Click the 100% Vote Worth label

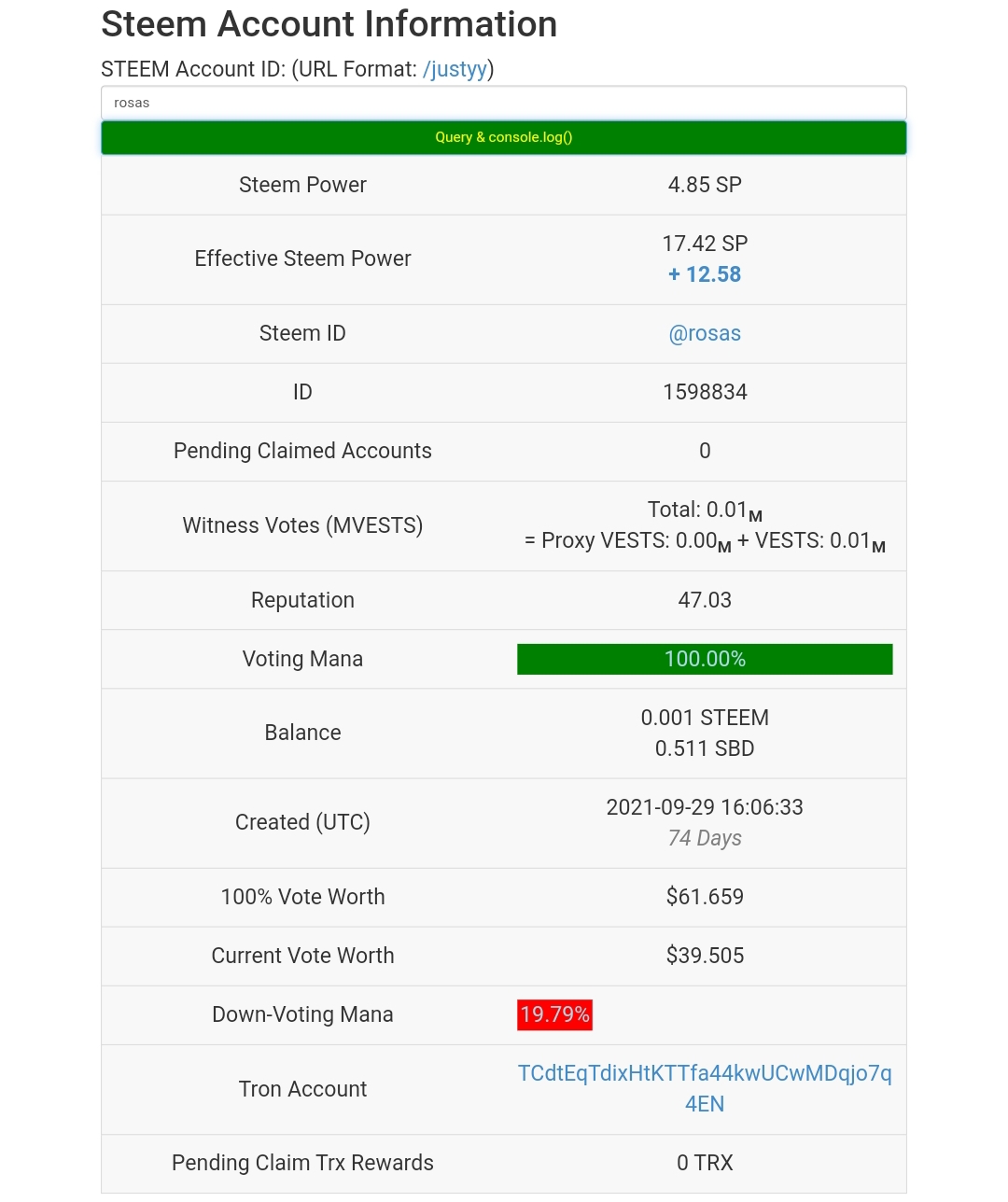pos(302,897)
